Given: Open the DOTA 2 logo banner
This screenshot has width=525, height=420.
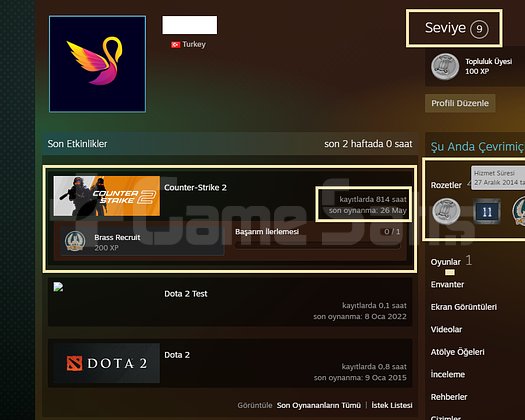Looking at the screenshot, I should click(106, 363).
